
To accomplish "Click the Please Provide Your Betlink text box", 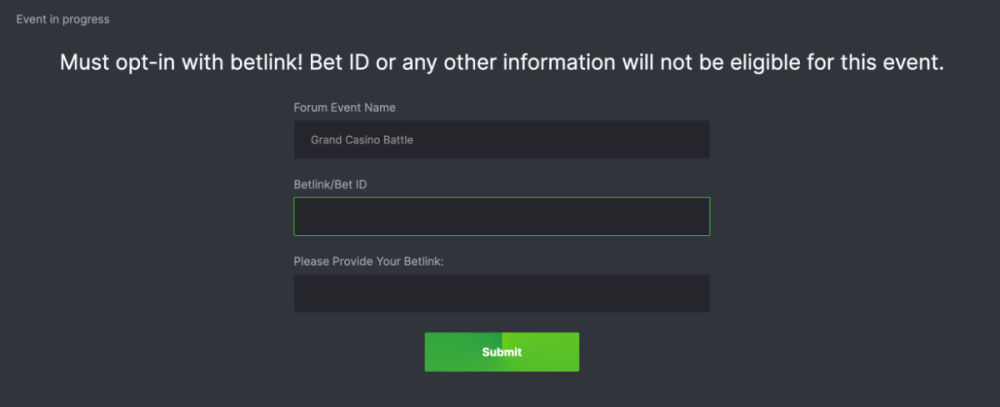I will tap(501, 294).
